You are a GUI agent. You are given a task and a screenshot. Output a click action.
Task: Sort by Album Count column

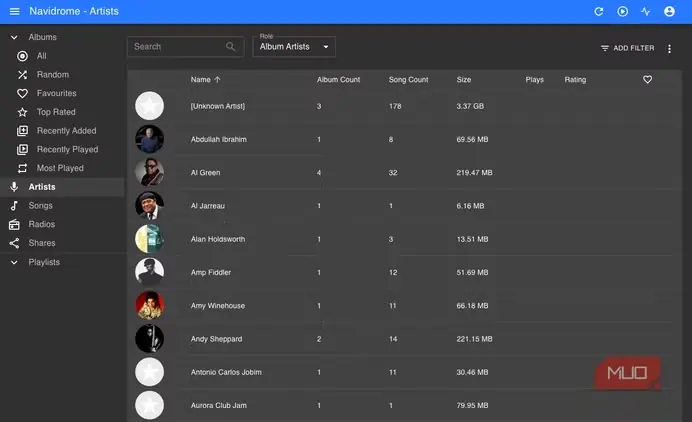point(338,79)
